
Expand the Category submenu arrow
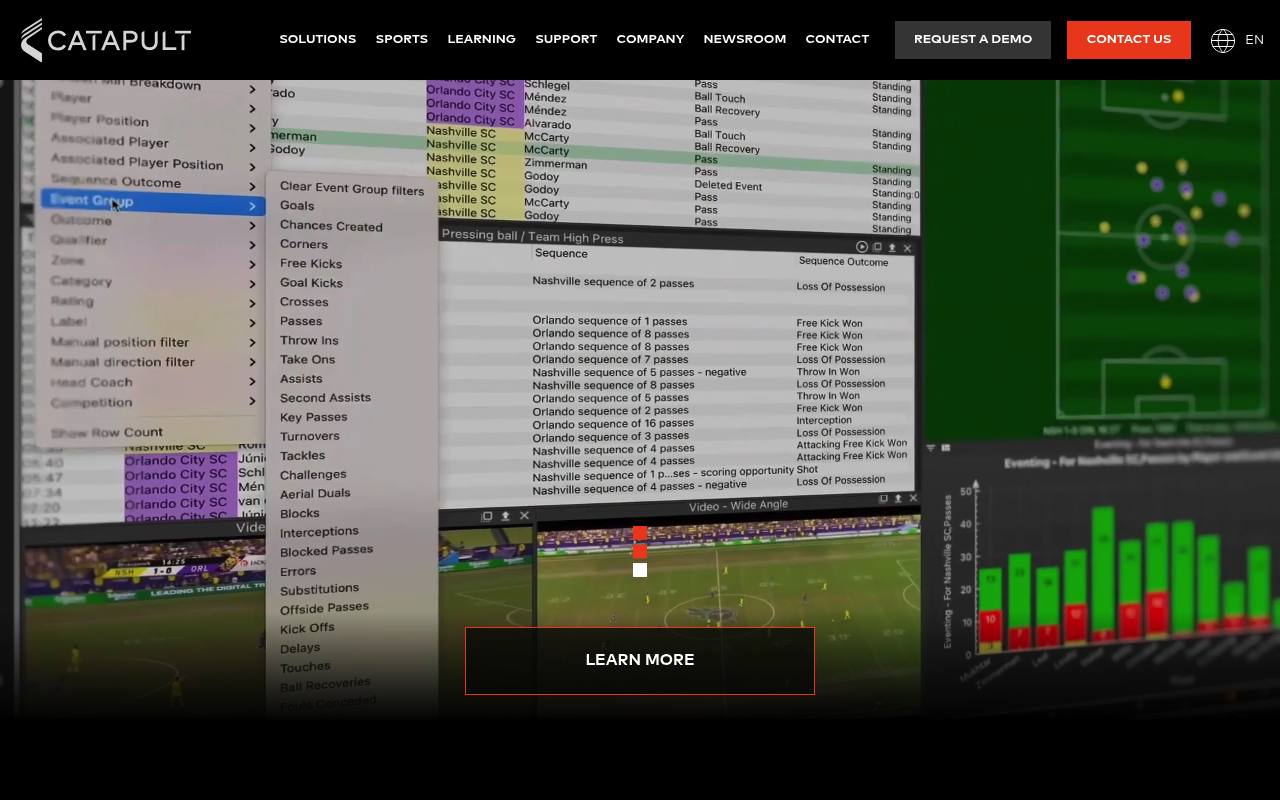252,284
